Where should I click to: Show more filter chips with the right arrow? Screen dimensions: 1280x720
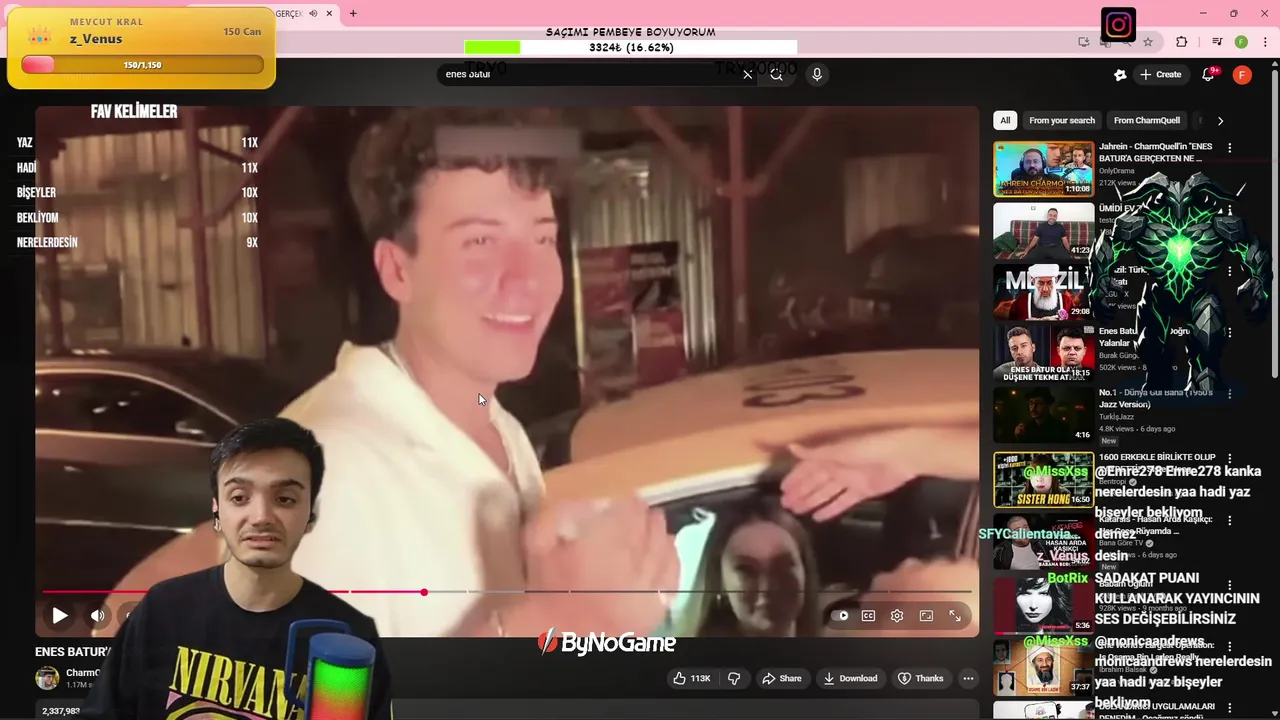1220,120
